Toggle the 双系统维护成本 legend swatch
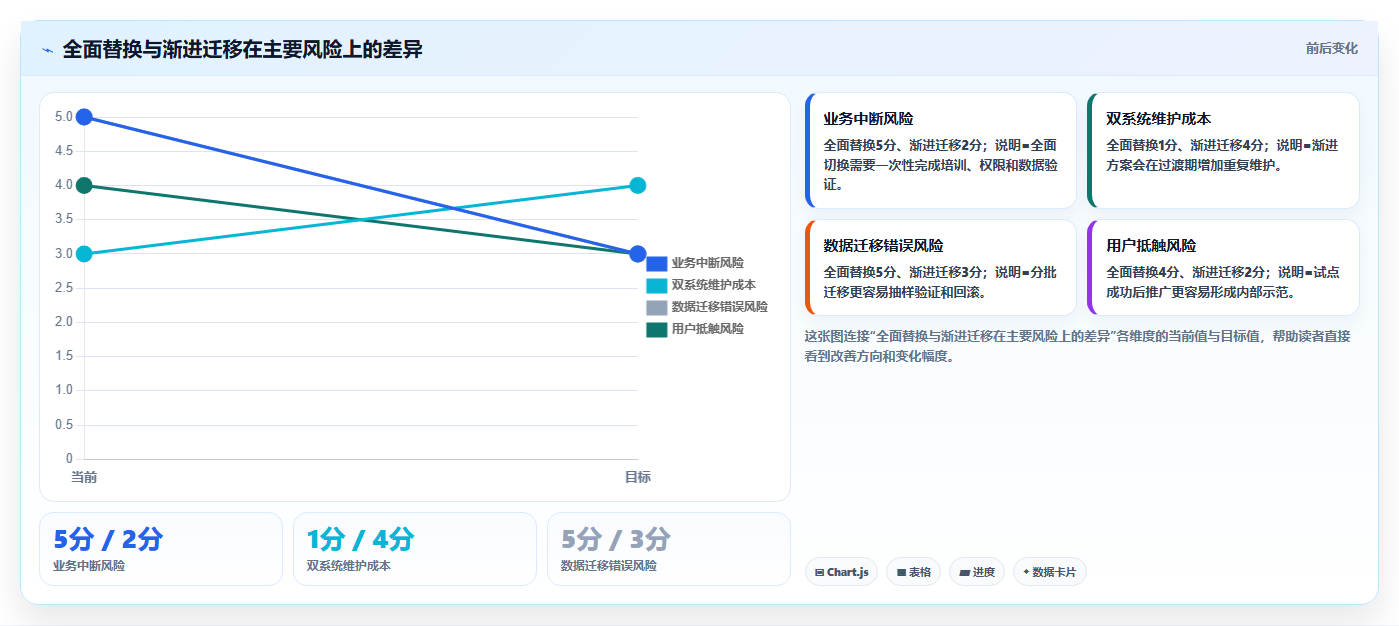Screen dimensions: 1399x626 pyautogui.click(x=657, y=285)
